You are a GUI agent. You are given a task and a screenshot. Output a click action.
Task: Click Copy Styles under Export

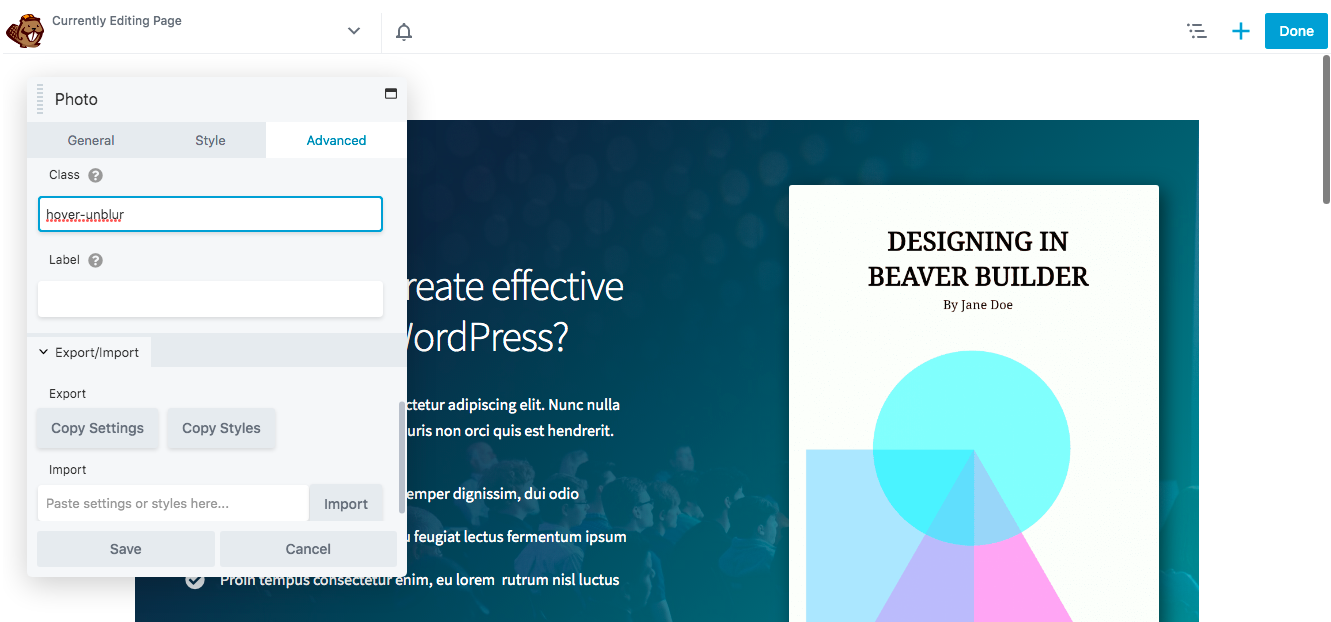(x=221, y=428)
